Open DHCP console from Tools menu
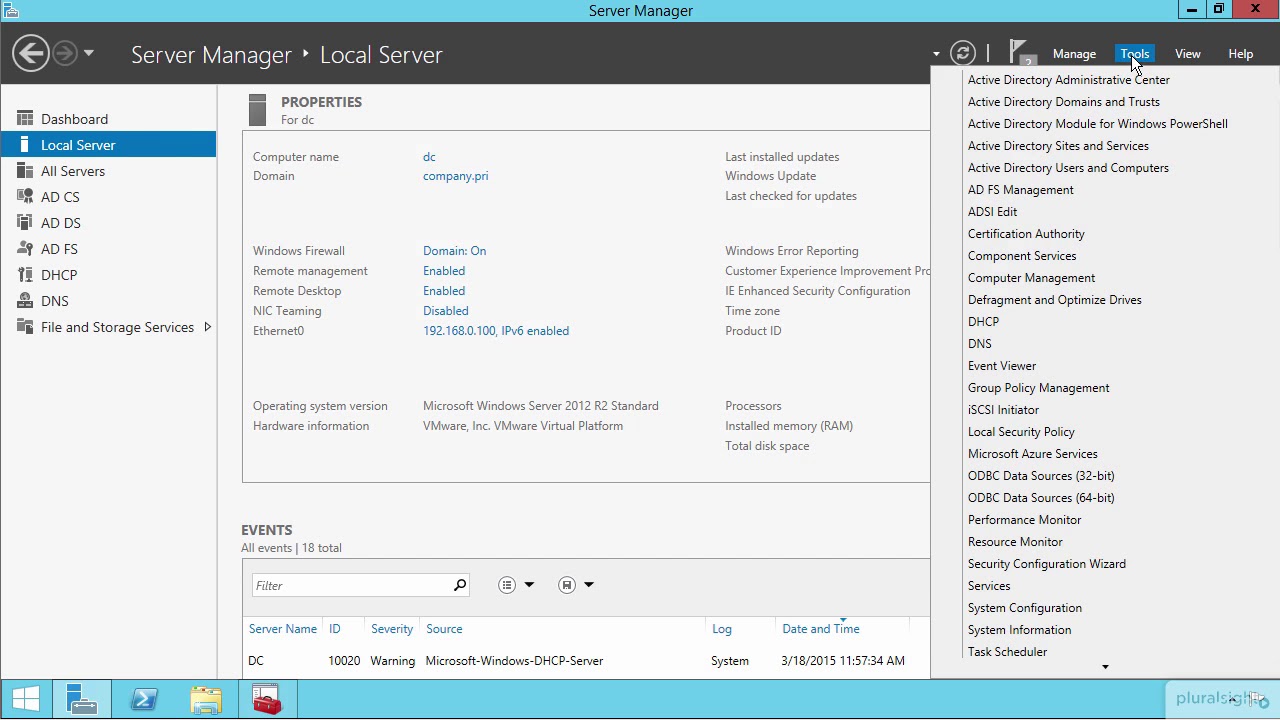 click(983, 322)
